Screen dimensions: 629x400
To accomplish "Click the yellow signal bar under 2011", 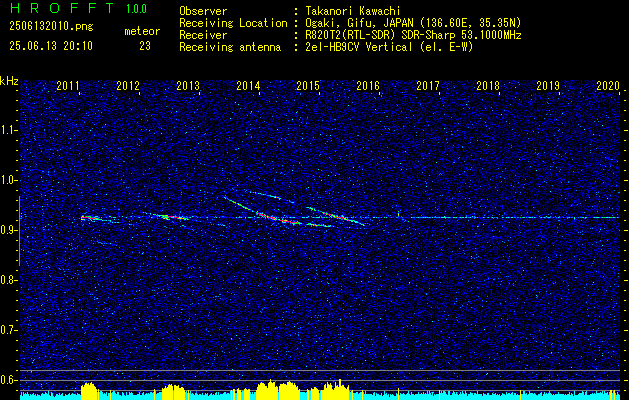I will tap(89, 391).
